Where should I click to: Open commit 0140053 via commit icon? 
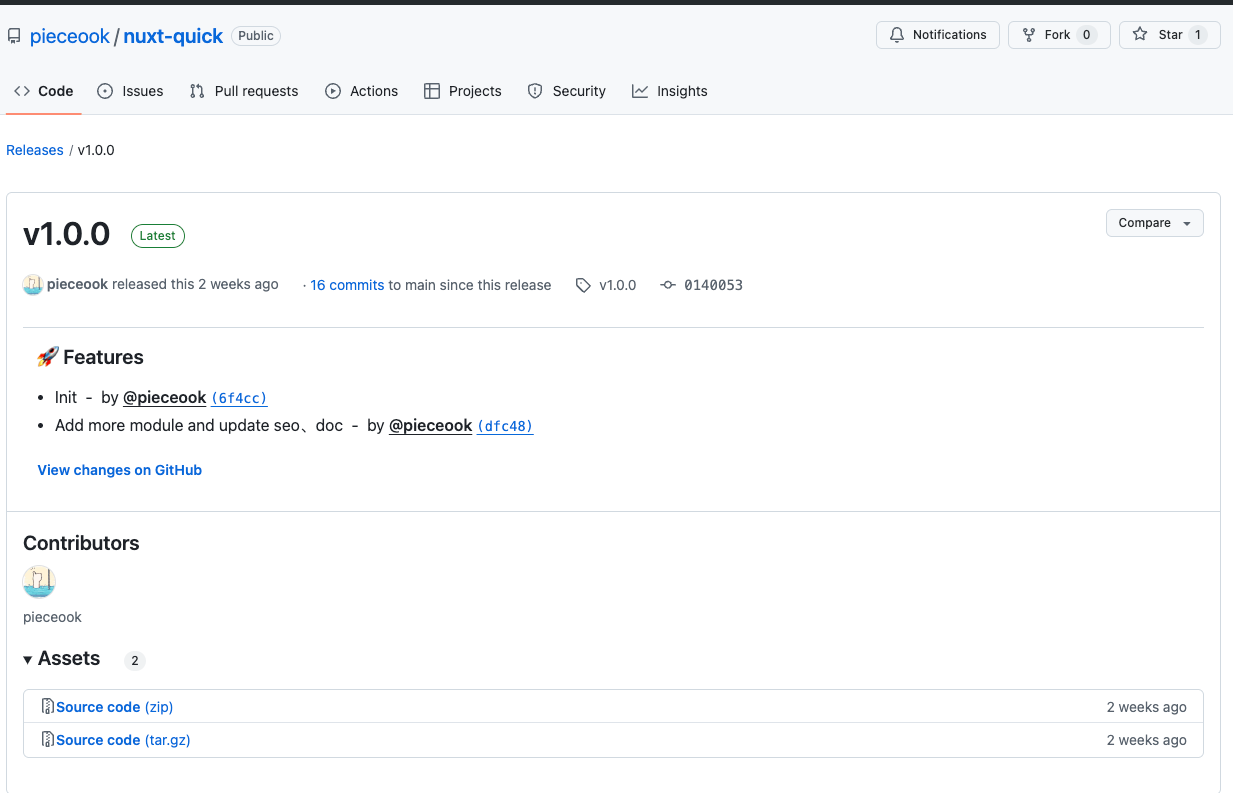[668, 285]
